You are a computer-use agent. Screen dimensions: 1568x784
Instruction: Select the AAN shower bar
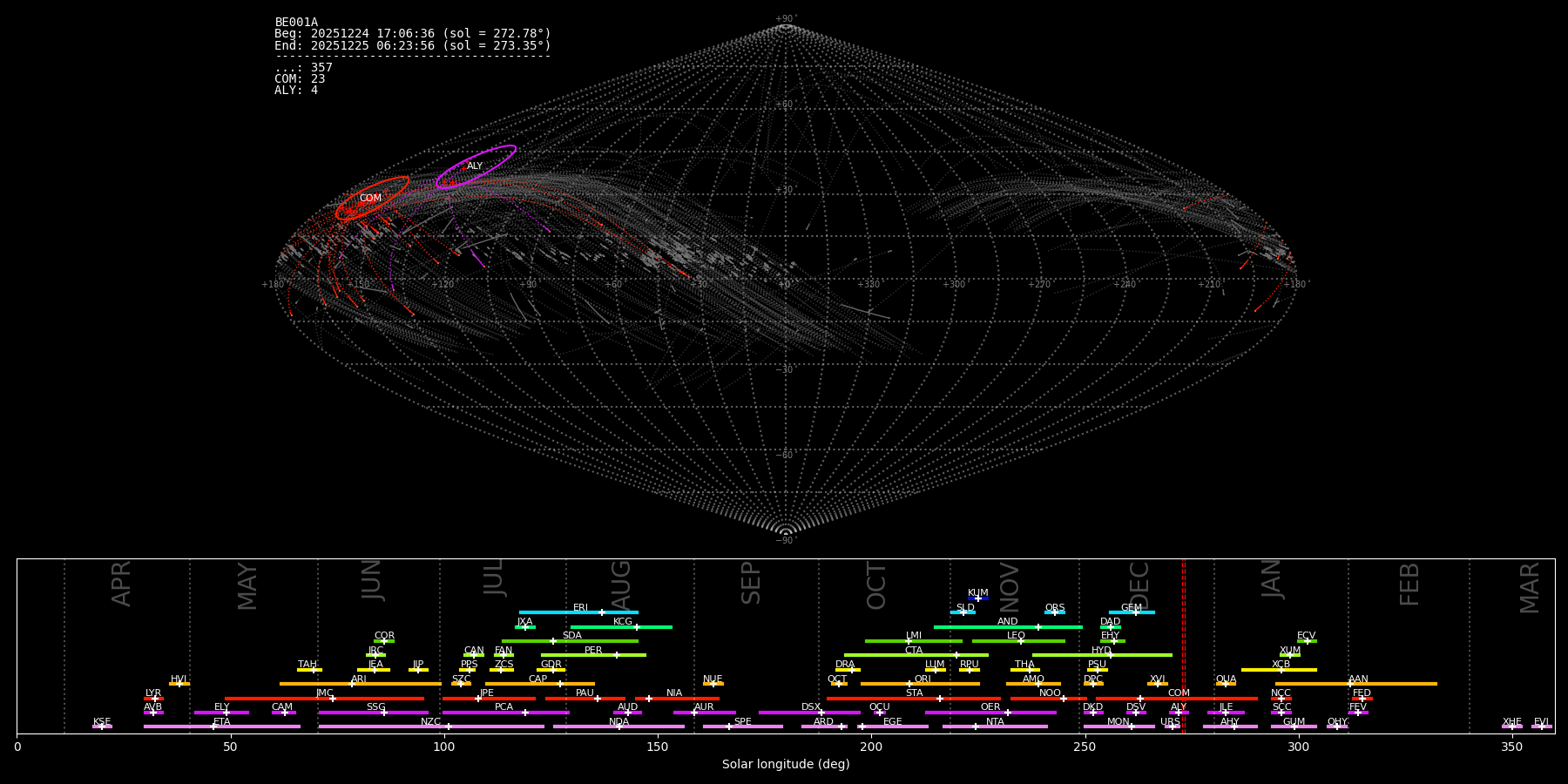pyautogui.click(x=1356, y=684)
